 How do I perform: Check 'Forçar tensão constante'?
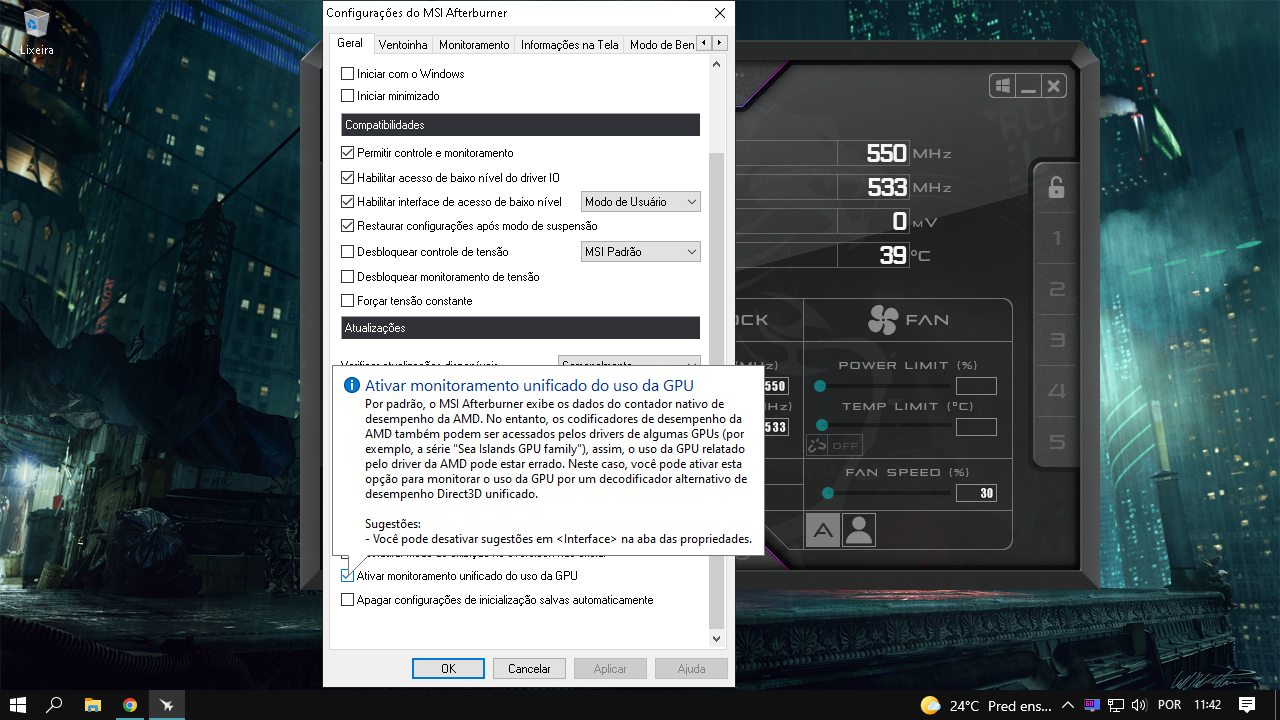tap(348, 301)
